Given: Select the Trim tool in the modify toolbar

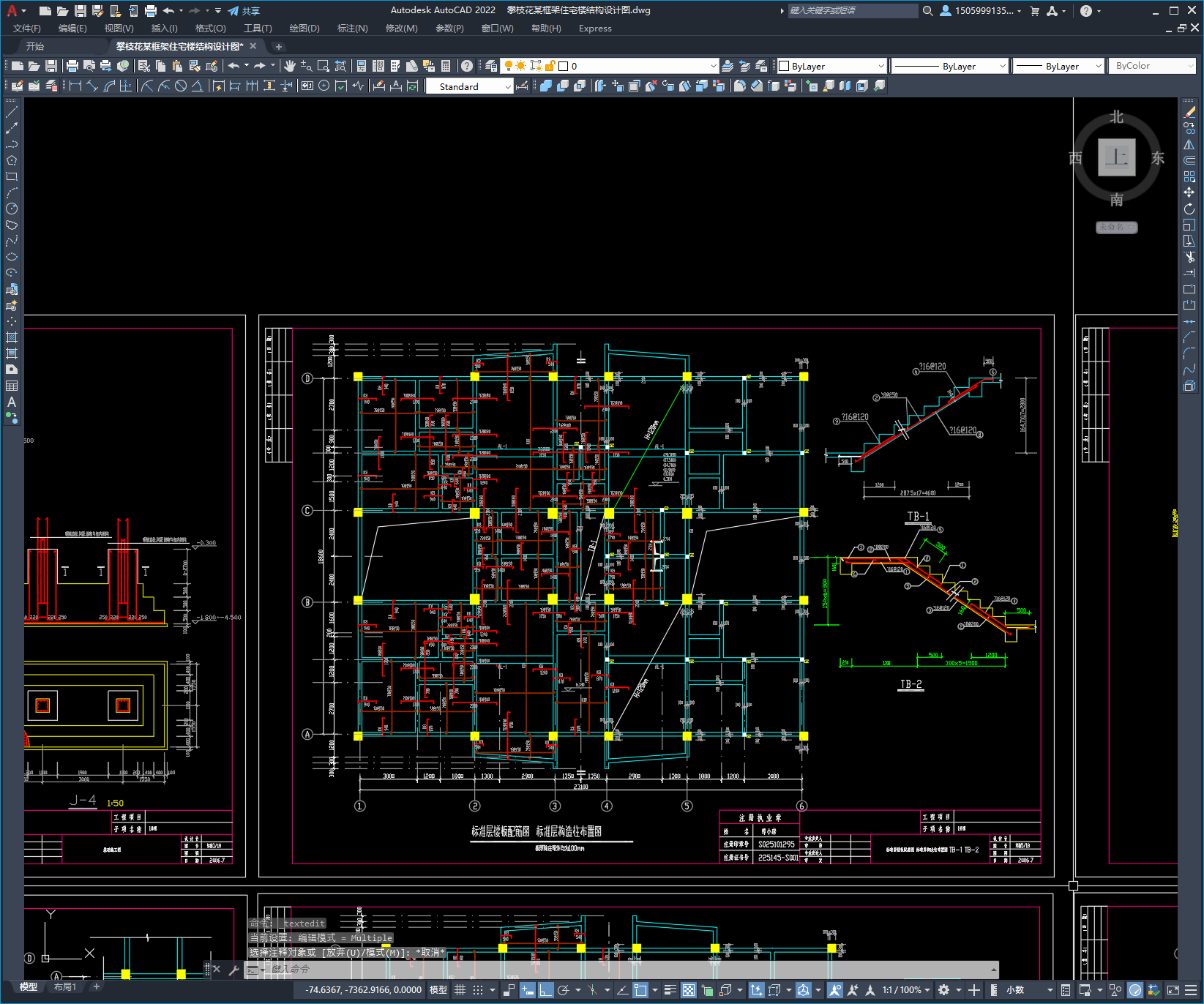Looking at the screenshot, I should tap(1189, 257).
